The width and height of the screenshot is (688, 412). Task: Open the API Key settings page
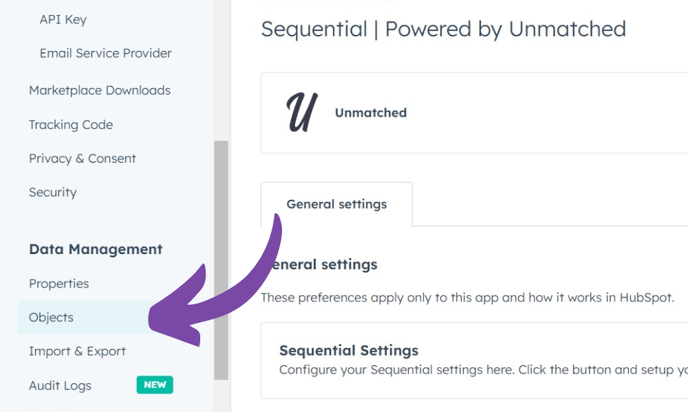(64, 19)
